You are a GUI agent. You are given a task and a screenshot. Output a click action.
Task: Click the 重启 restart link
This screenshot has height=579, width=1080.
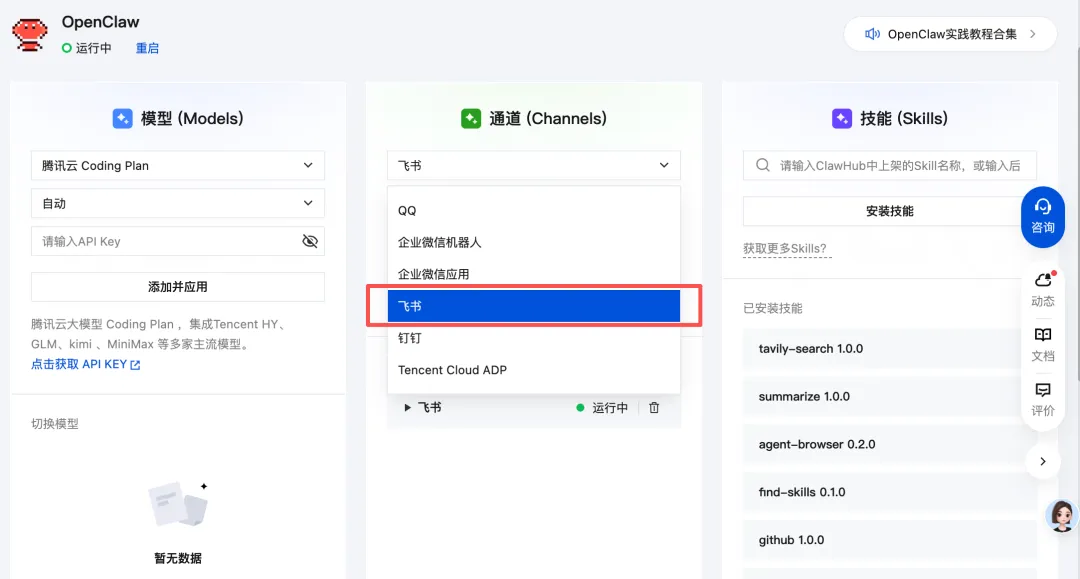tap(147, 48)
